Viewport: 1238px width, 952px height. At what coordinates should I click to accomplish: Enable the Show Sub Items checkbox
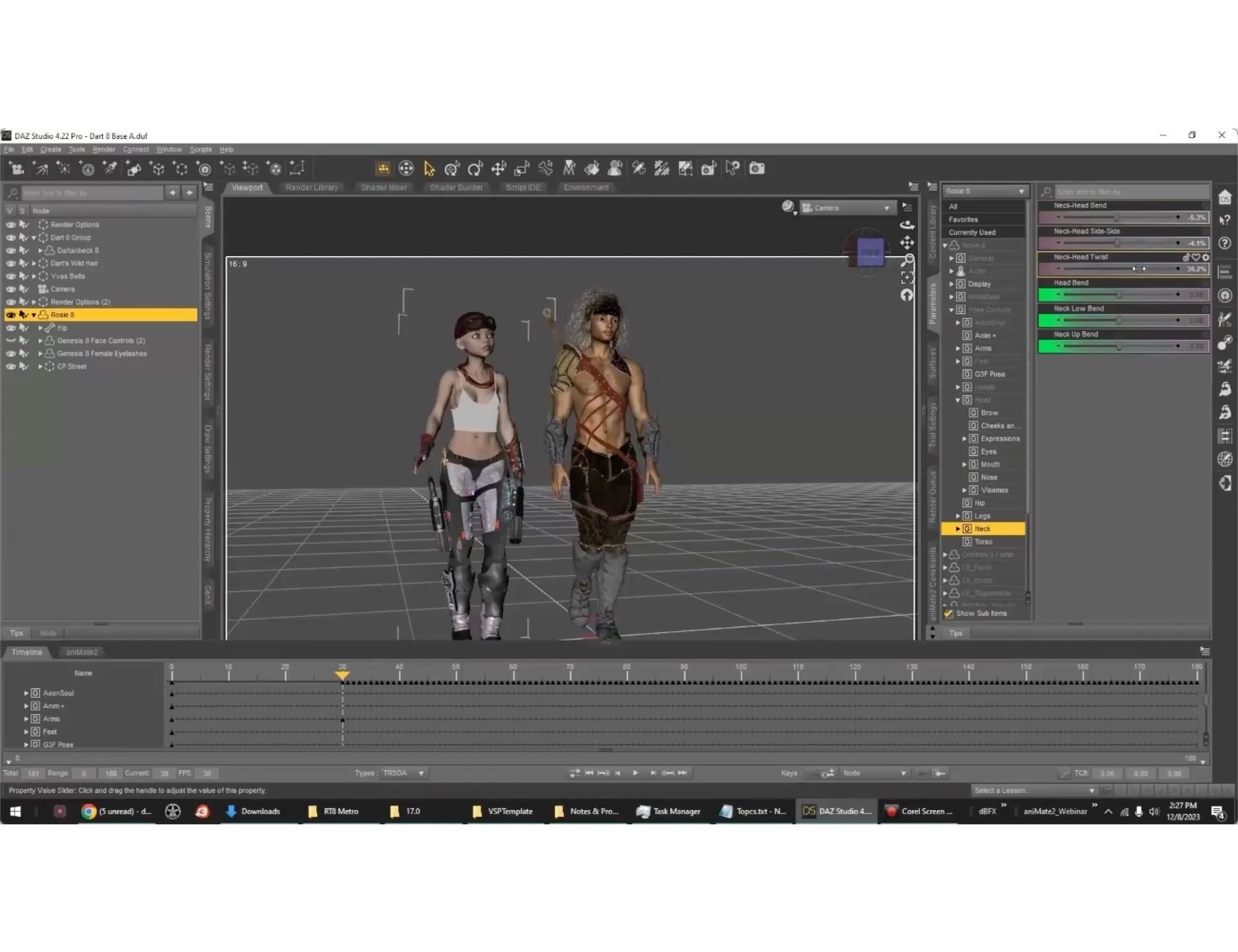click(x=948, y=613)
